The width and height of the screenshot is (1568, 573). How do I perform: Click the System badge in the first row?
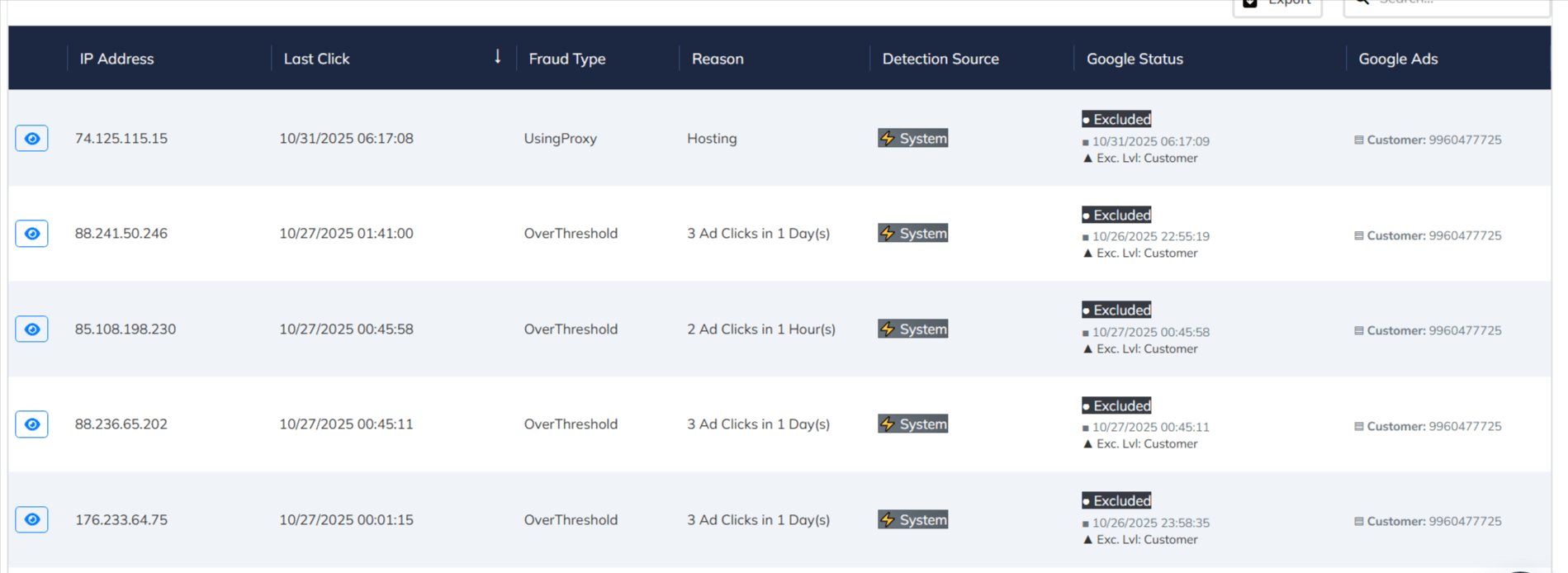pyautogui.click(x=912, y=139)
